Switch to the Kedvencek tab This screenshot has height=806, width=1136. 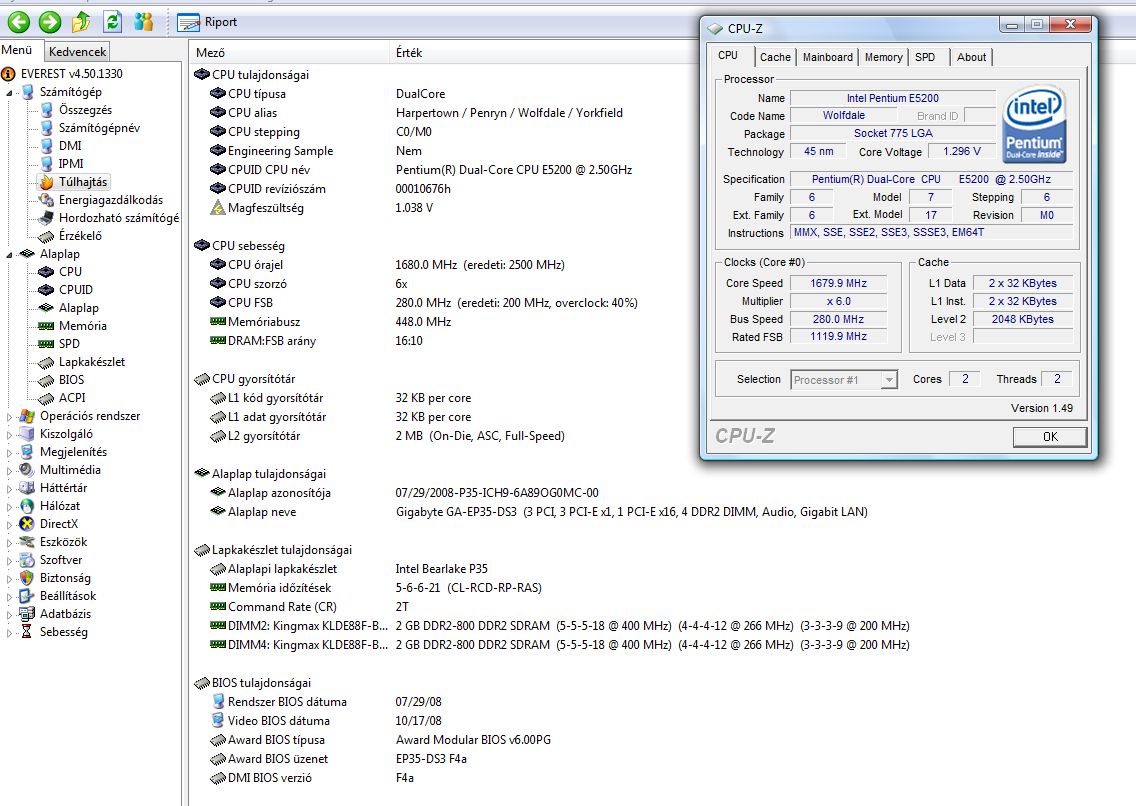pos(78,51)
